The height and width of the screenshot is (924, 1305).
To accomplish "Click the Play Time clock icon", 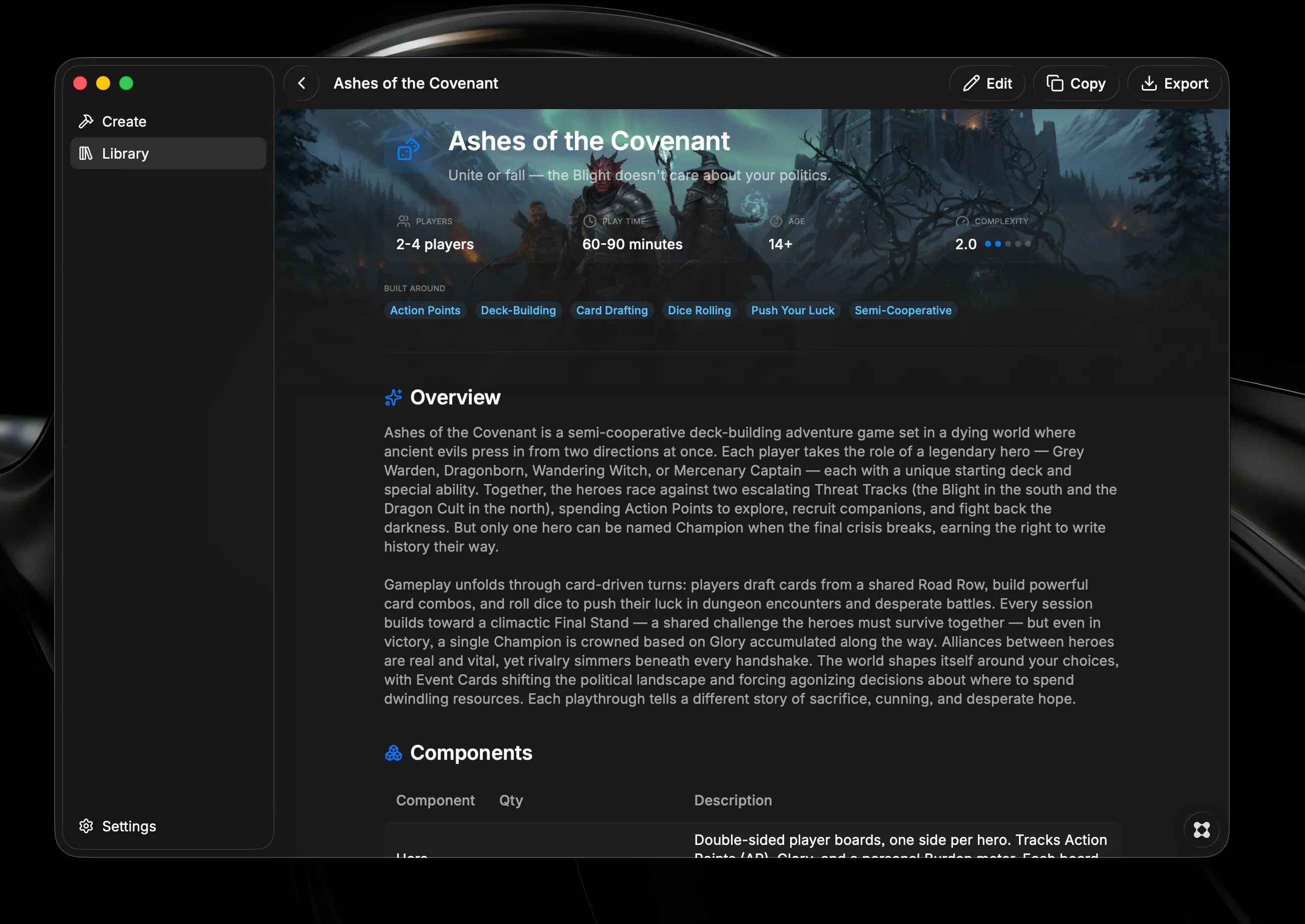I will (589, 221).
